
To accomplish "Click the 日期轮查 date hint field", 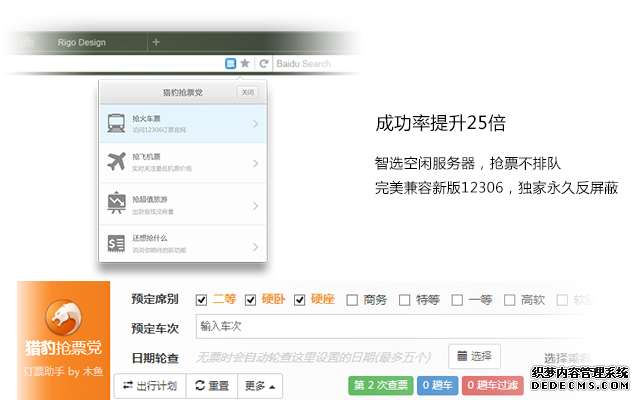I will tap(313, 358).
